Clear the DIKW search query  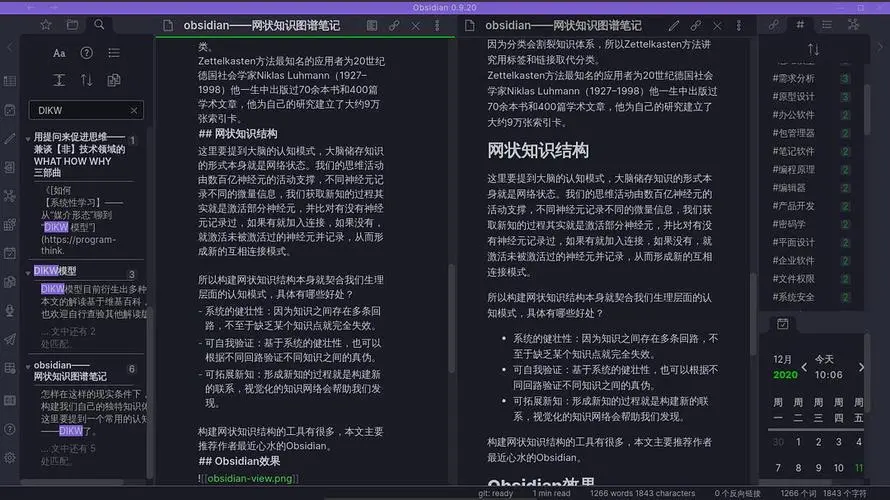pos(133,110)
